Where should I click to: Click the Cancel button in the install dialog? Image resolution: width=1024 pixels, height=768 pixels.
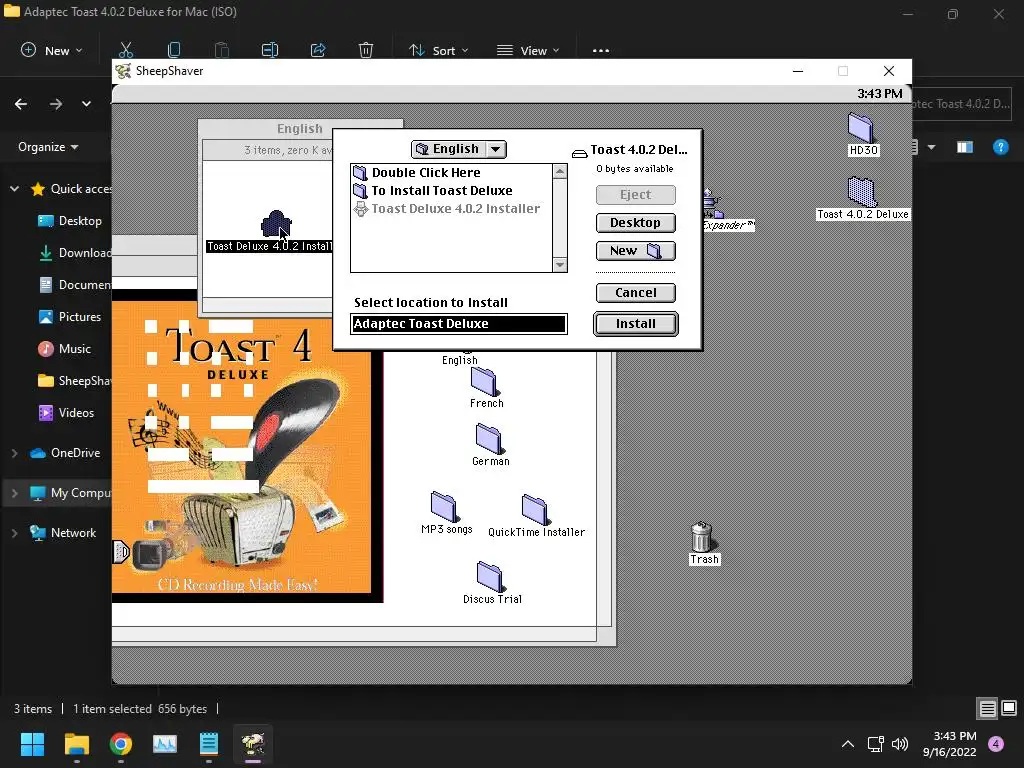coord(635,293)
